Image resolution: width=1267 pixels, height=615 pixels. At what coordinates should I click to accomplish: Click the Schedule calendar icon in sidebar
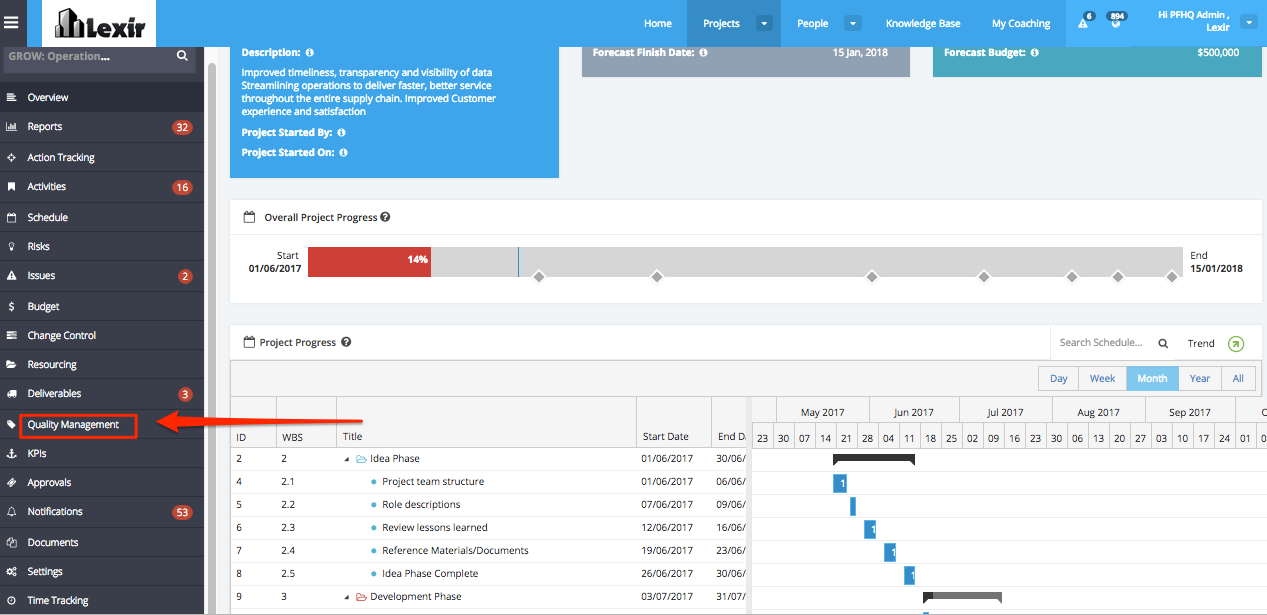click(11, 217)
